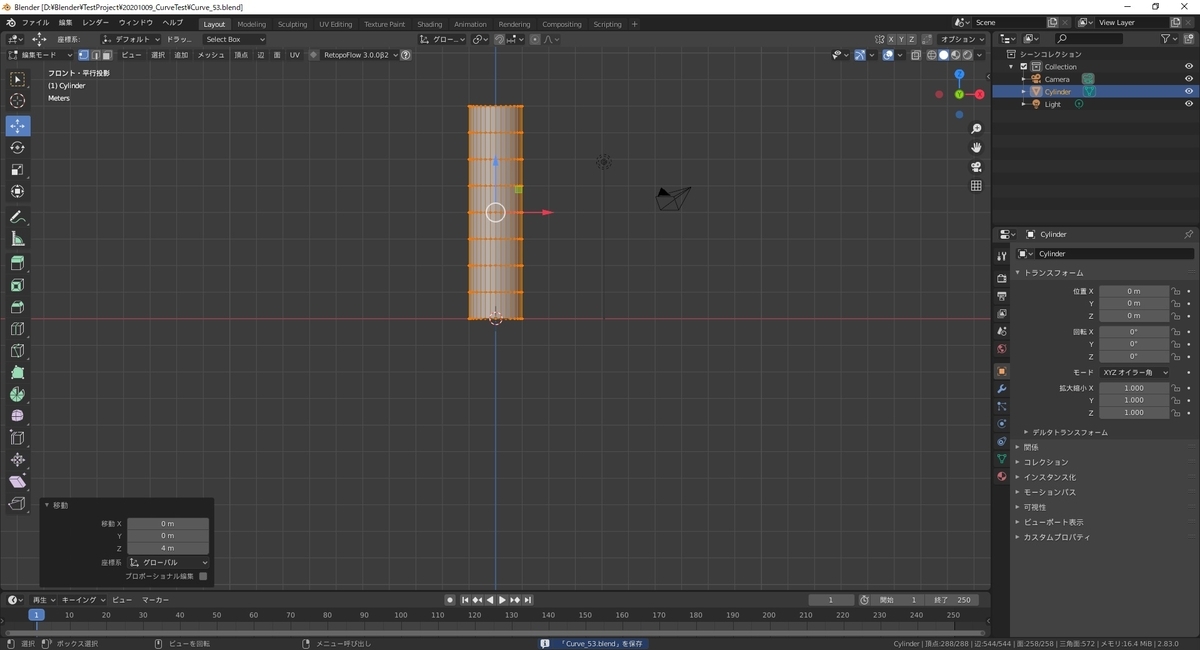Toggle camera view in viewport
The height and width of the screenshot is (650, 1200).
point(976,167)
